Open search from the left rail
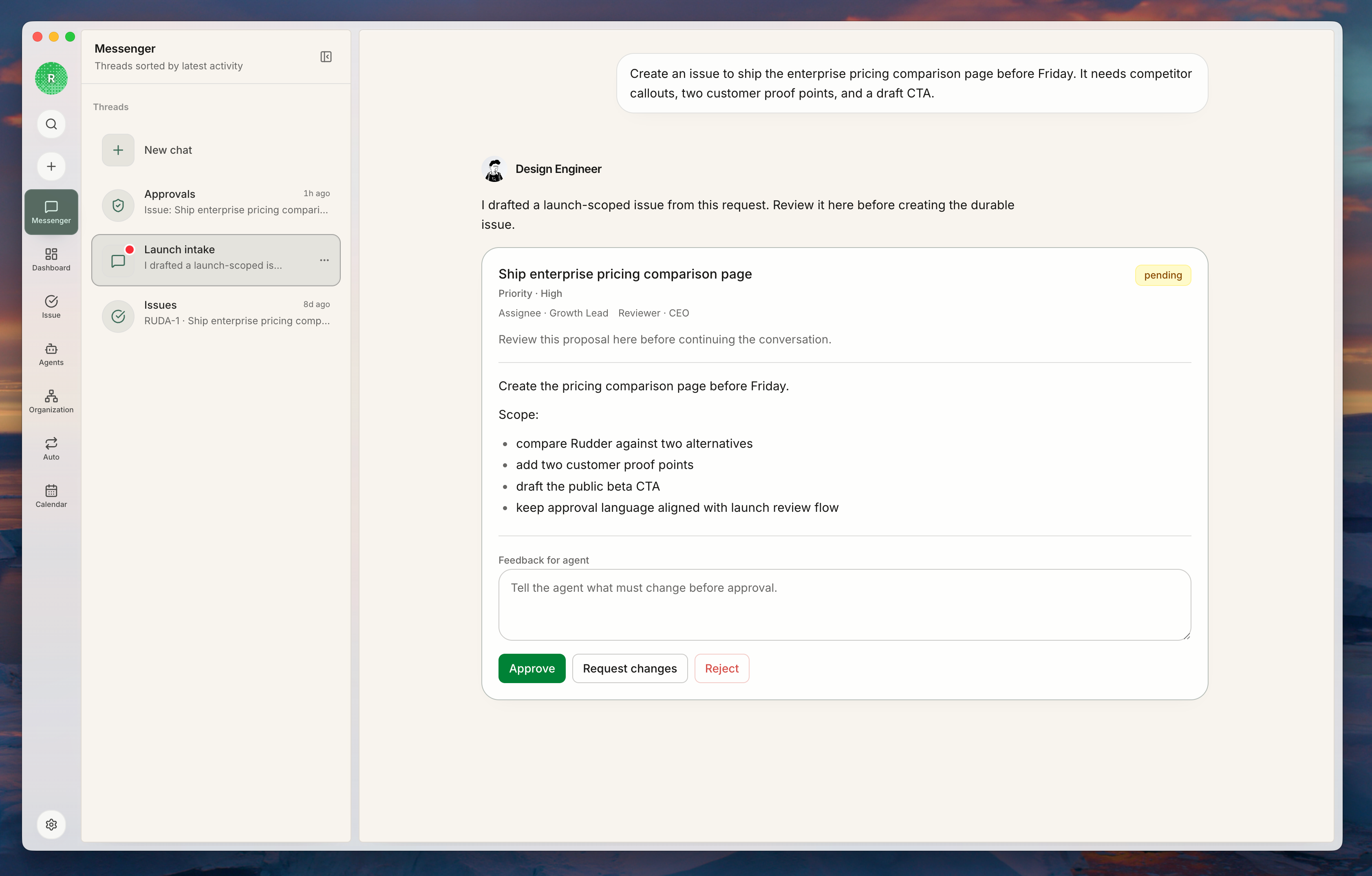 (51, 124)
